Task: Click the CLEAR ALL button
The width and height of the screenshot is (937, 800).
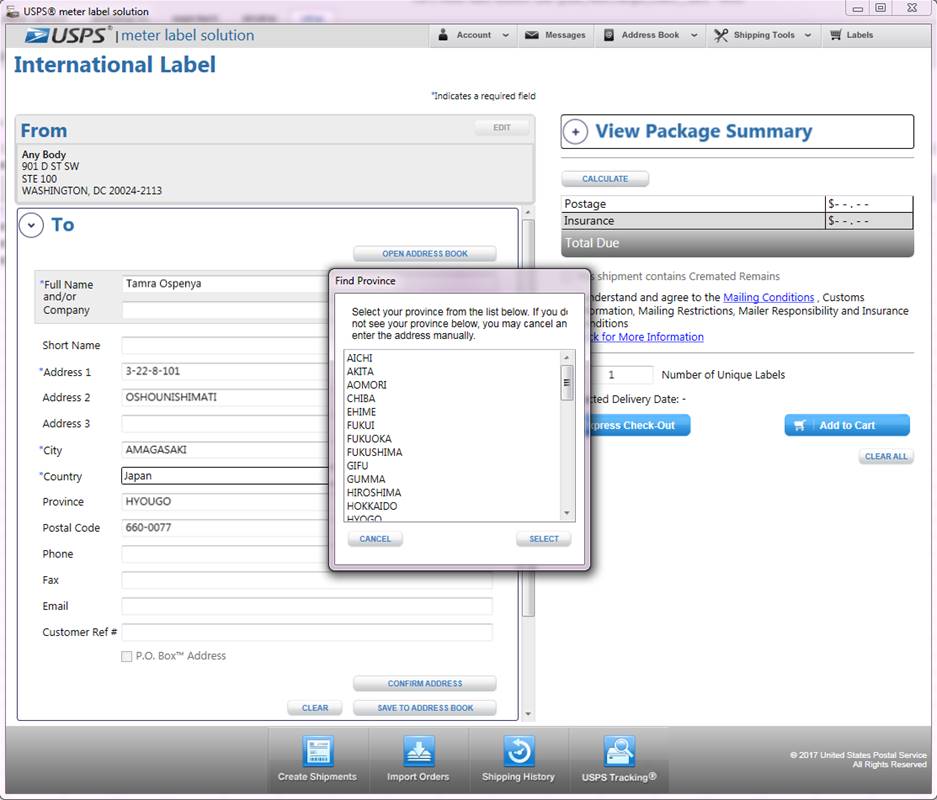Action: tap(886, 456)
